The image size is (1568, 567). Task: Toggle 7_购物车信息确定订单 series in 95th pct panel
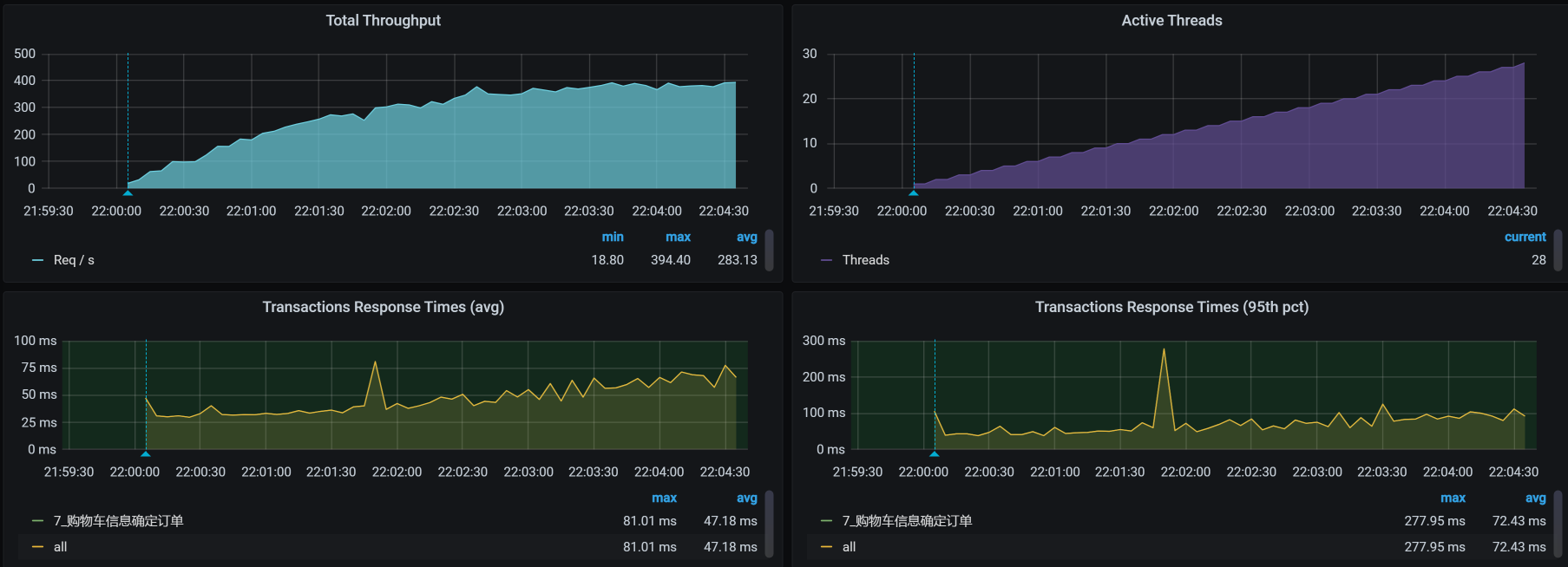[x=907, y=521]
